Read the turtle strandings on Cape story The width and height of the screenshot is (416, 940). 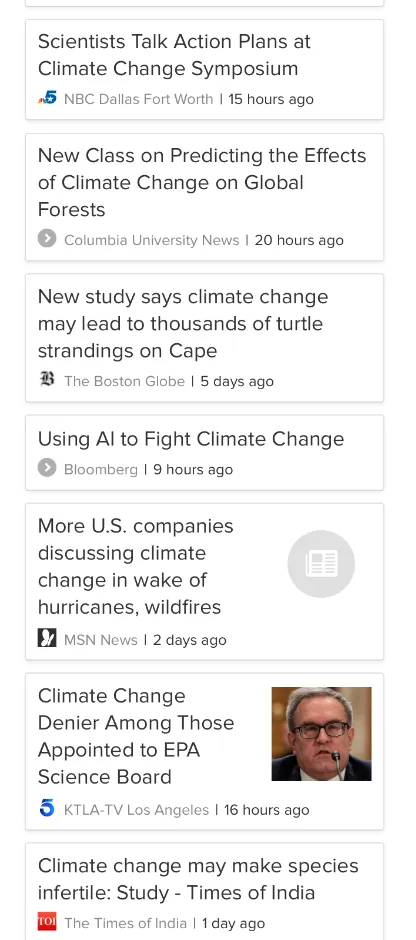pyautogui.click(x=183, y=324)
